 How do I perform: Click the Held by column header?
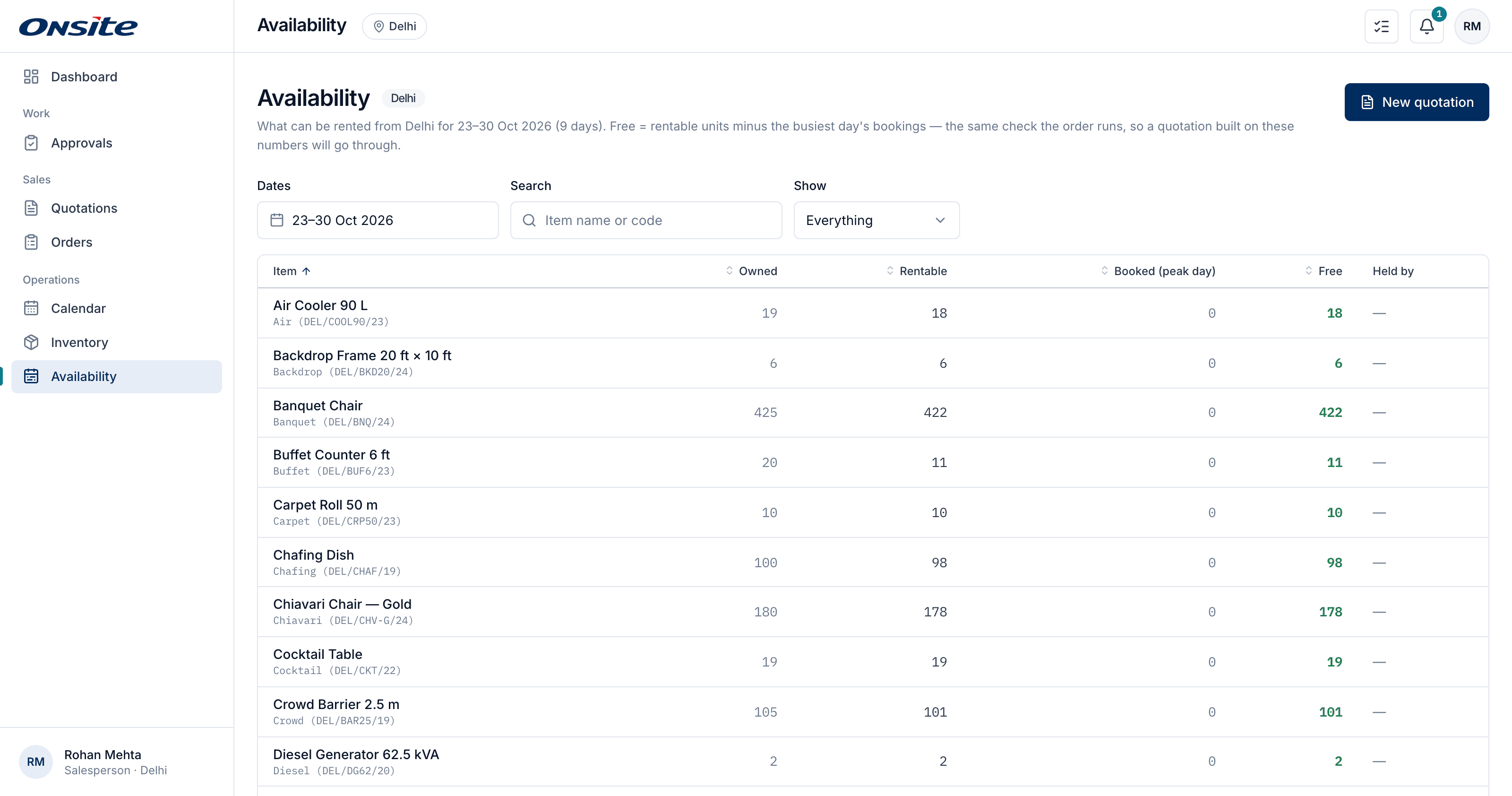pos(1393,271)
